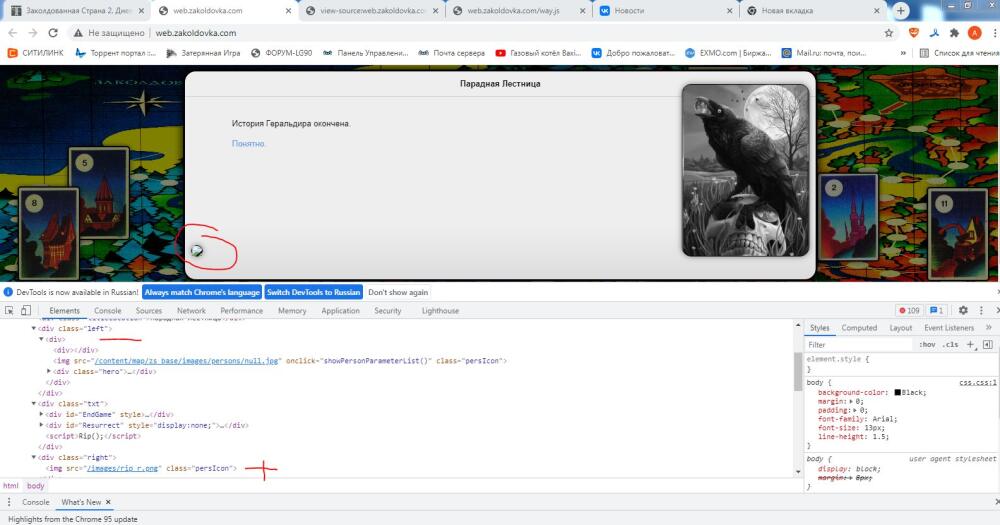The height and width of the screenshot is (525, 1000).
Task: Open the Lighthouse tab
Action: tap(440, 311)
